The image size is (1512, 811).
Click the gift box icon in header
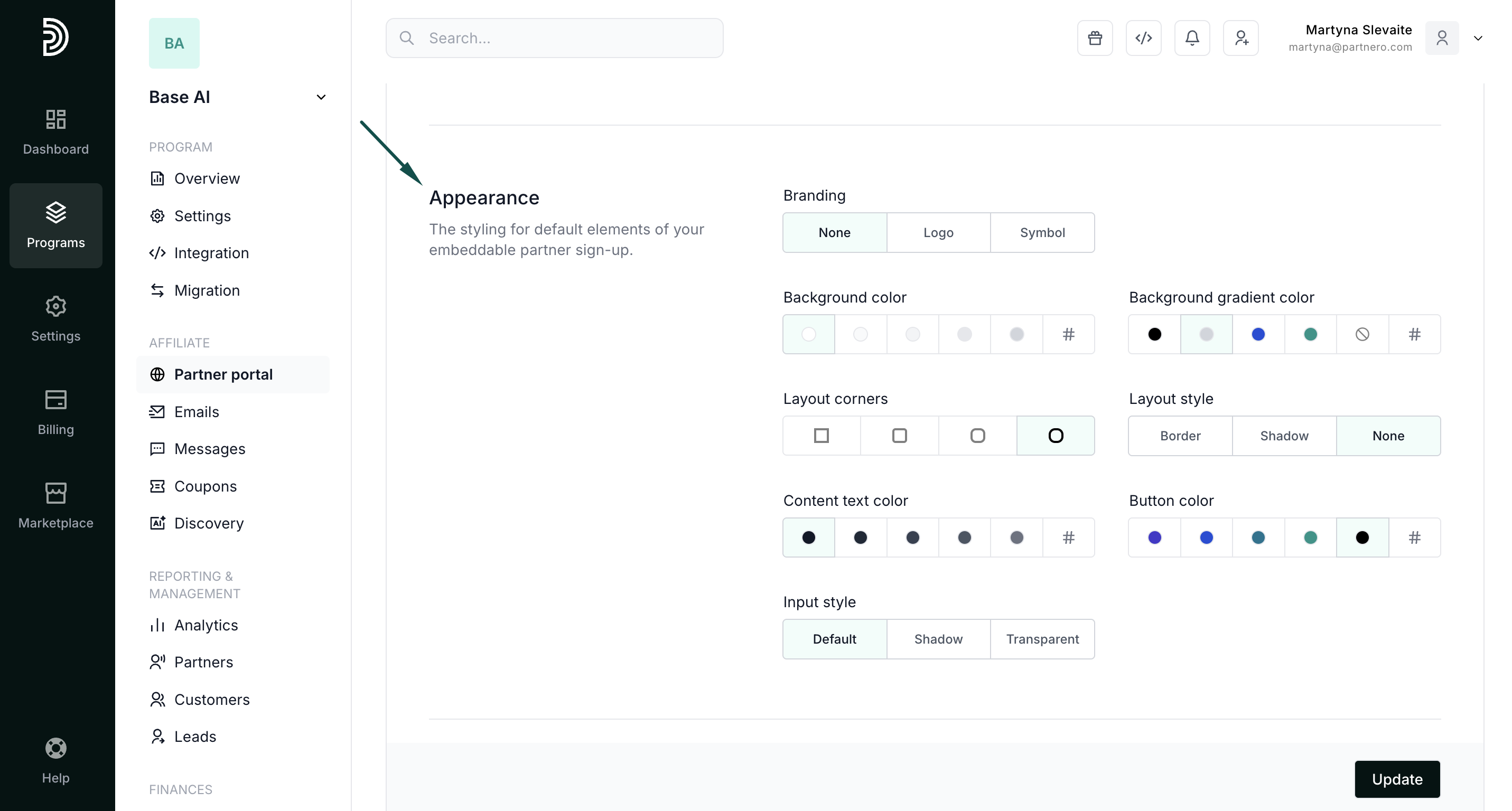point(1095,38)
